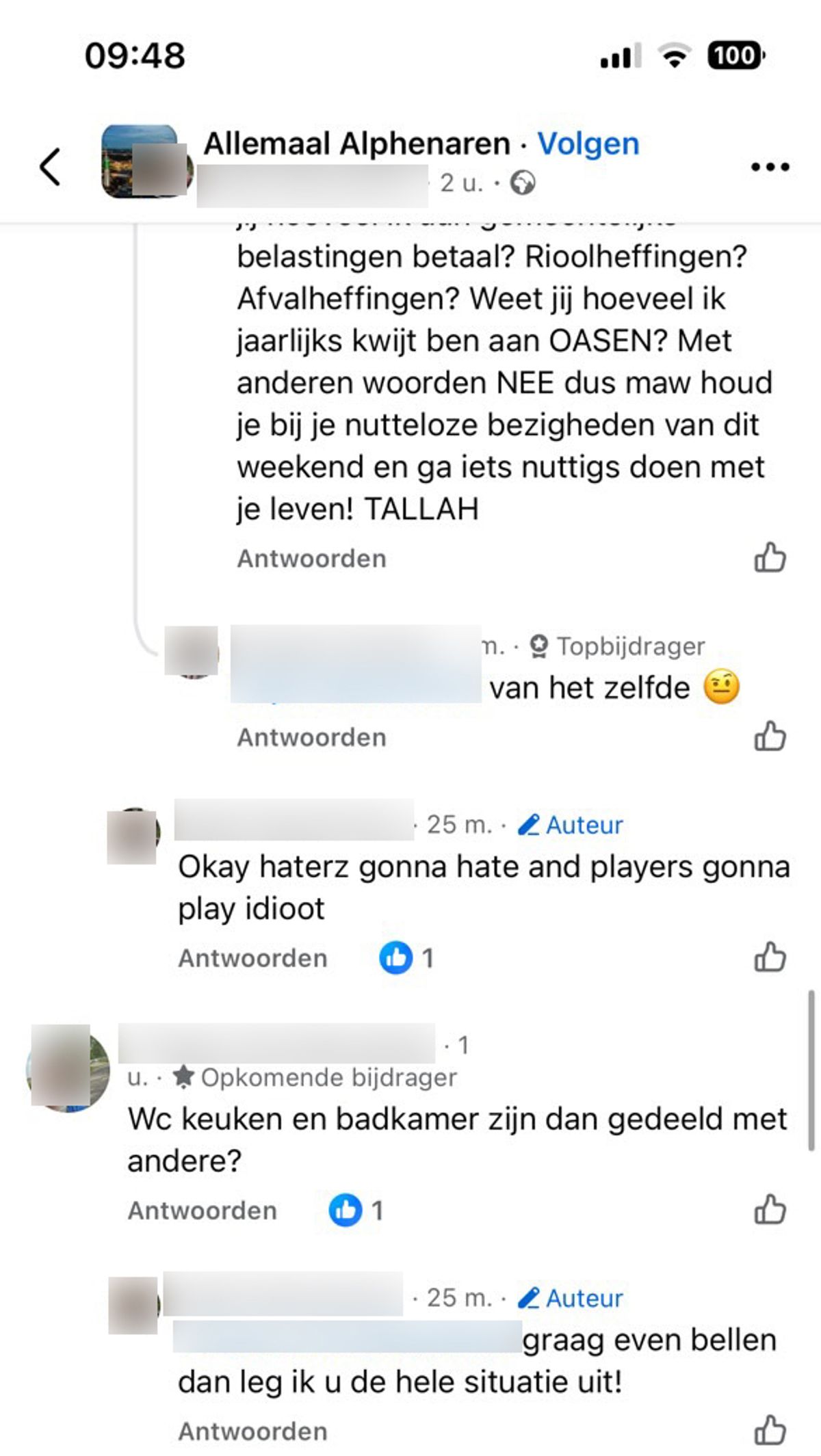821x1456 pixels.
Task: Tap the back arrow in the header
Action: tap(50, 166)
